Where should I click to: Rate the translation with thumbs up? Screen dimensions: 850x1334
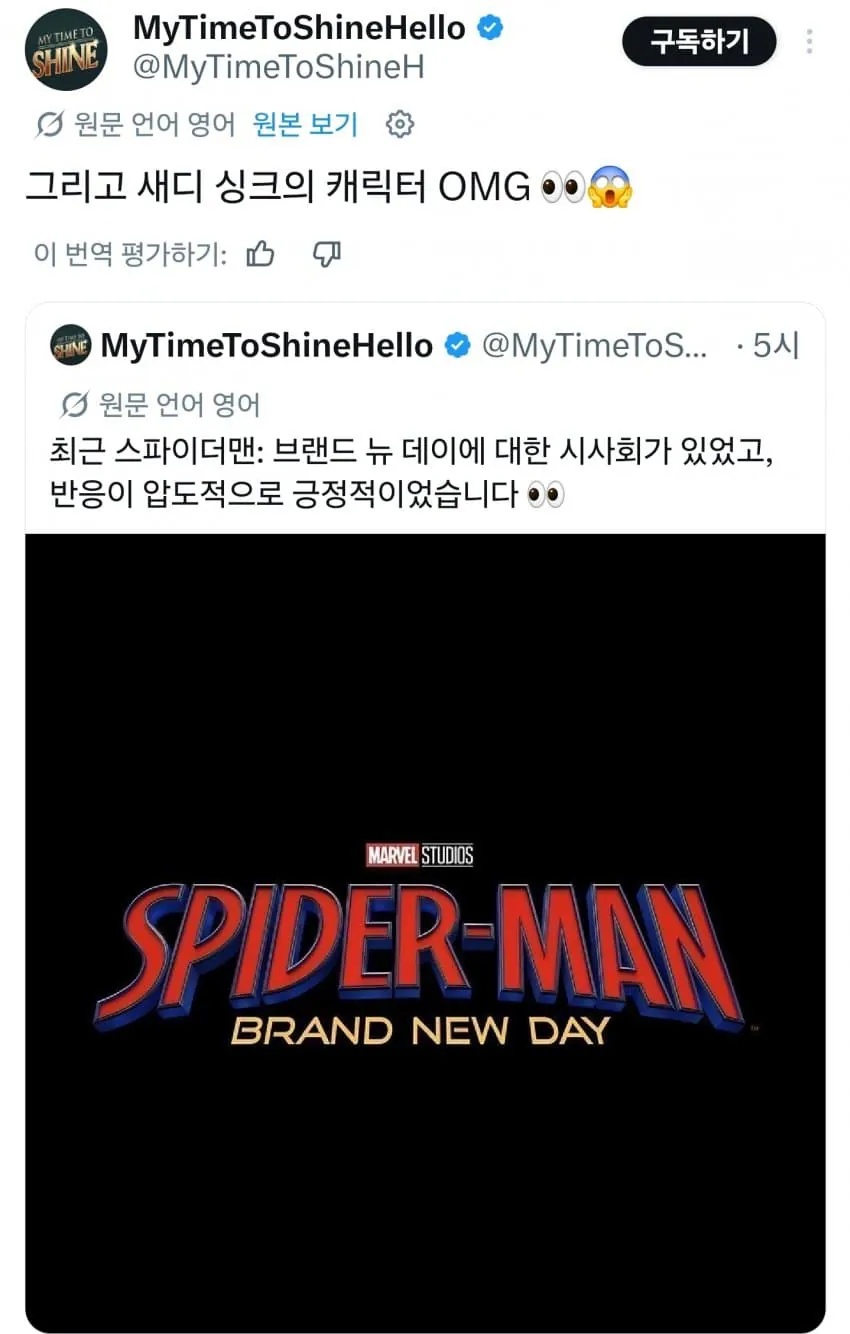pos(260,255)
